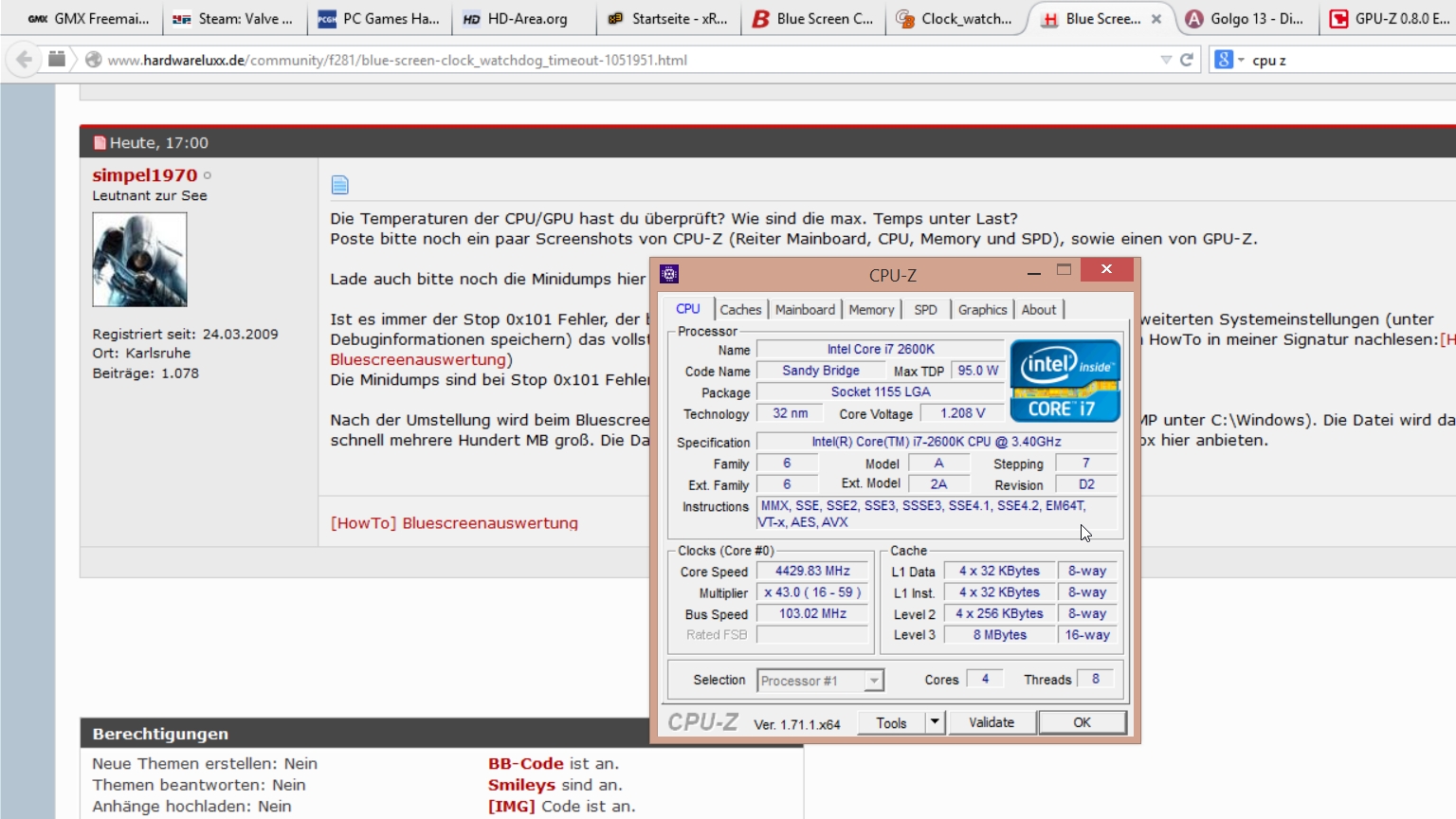This screenshot has height=819, width=1456.
Task: Open the Bluescreenauswertung link in post
Action: (x=418, y=360)
